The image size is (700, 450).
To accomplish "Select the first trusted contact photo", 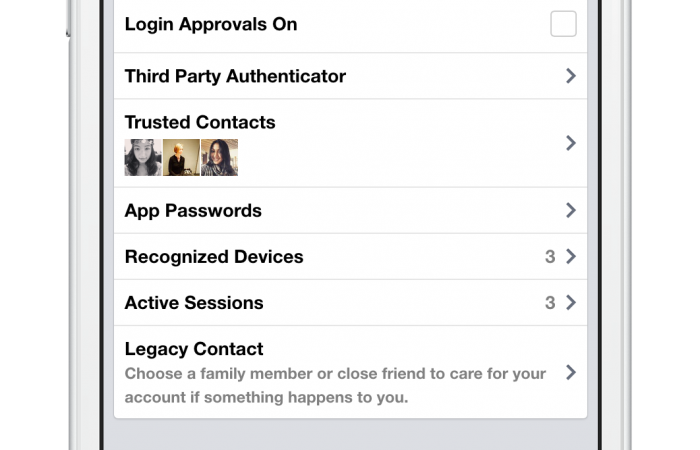I will [x=143, y=157].
